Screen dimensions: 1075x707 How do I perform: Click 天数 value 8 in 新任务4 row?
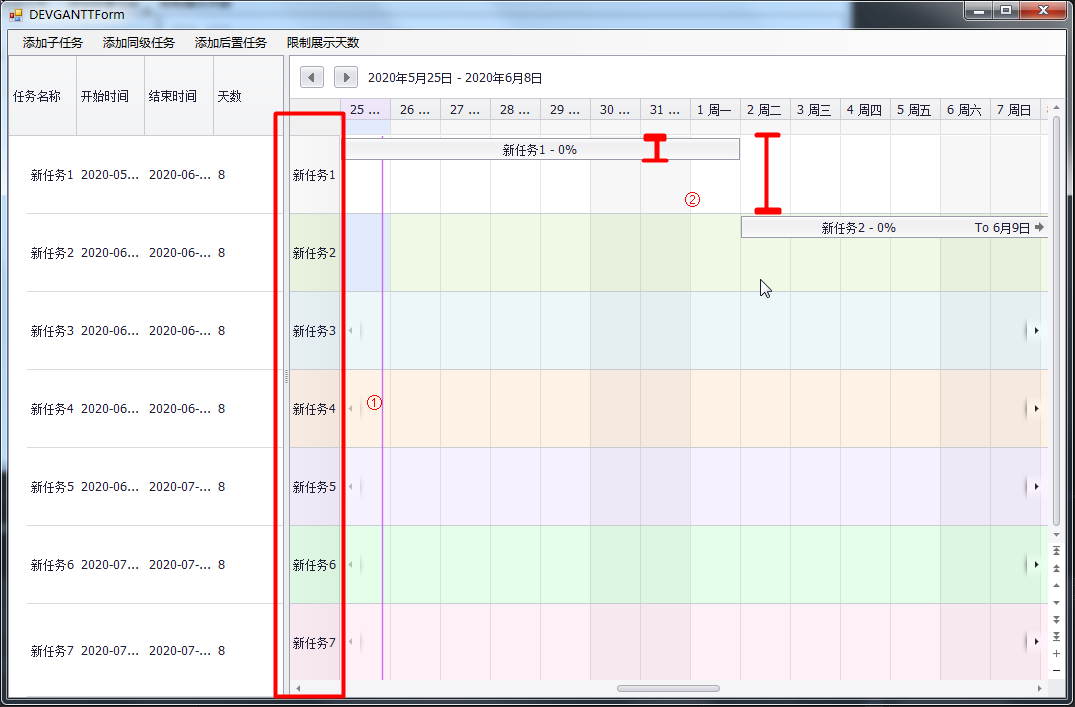[221, 409]
